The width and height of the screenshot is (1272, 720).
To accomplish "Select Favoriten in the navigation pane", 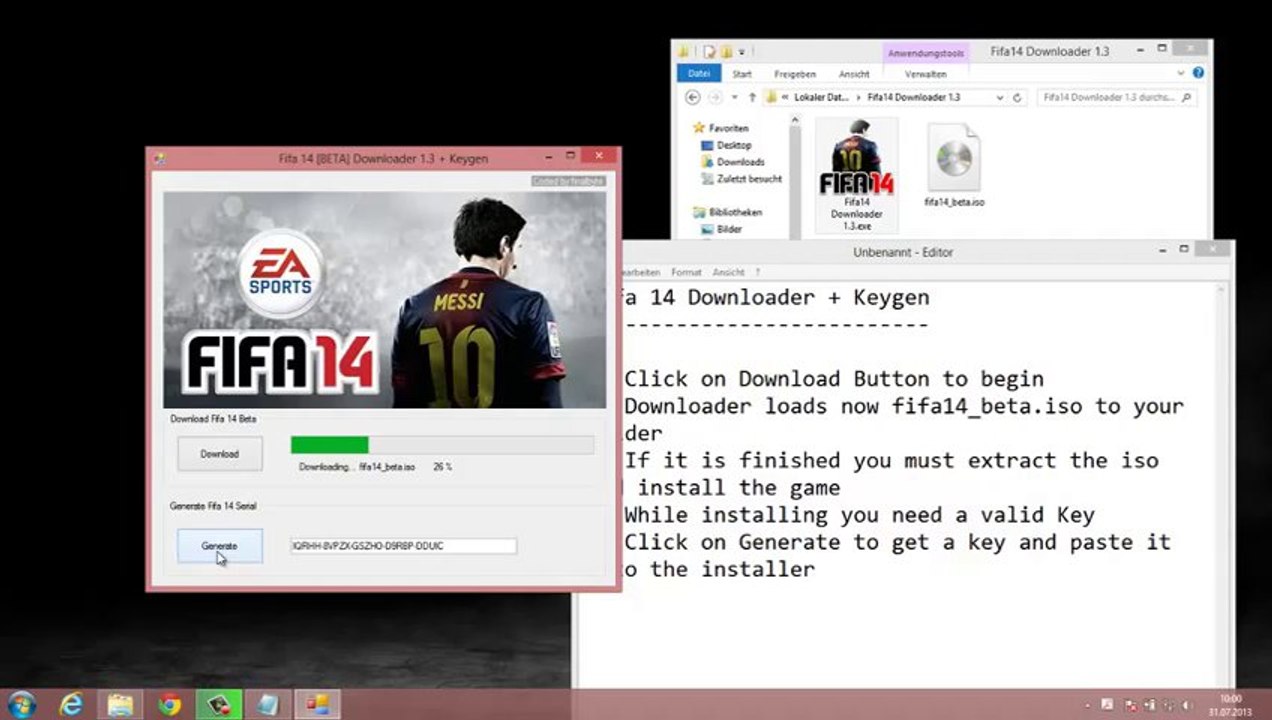I will 728,128.
